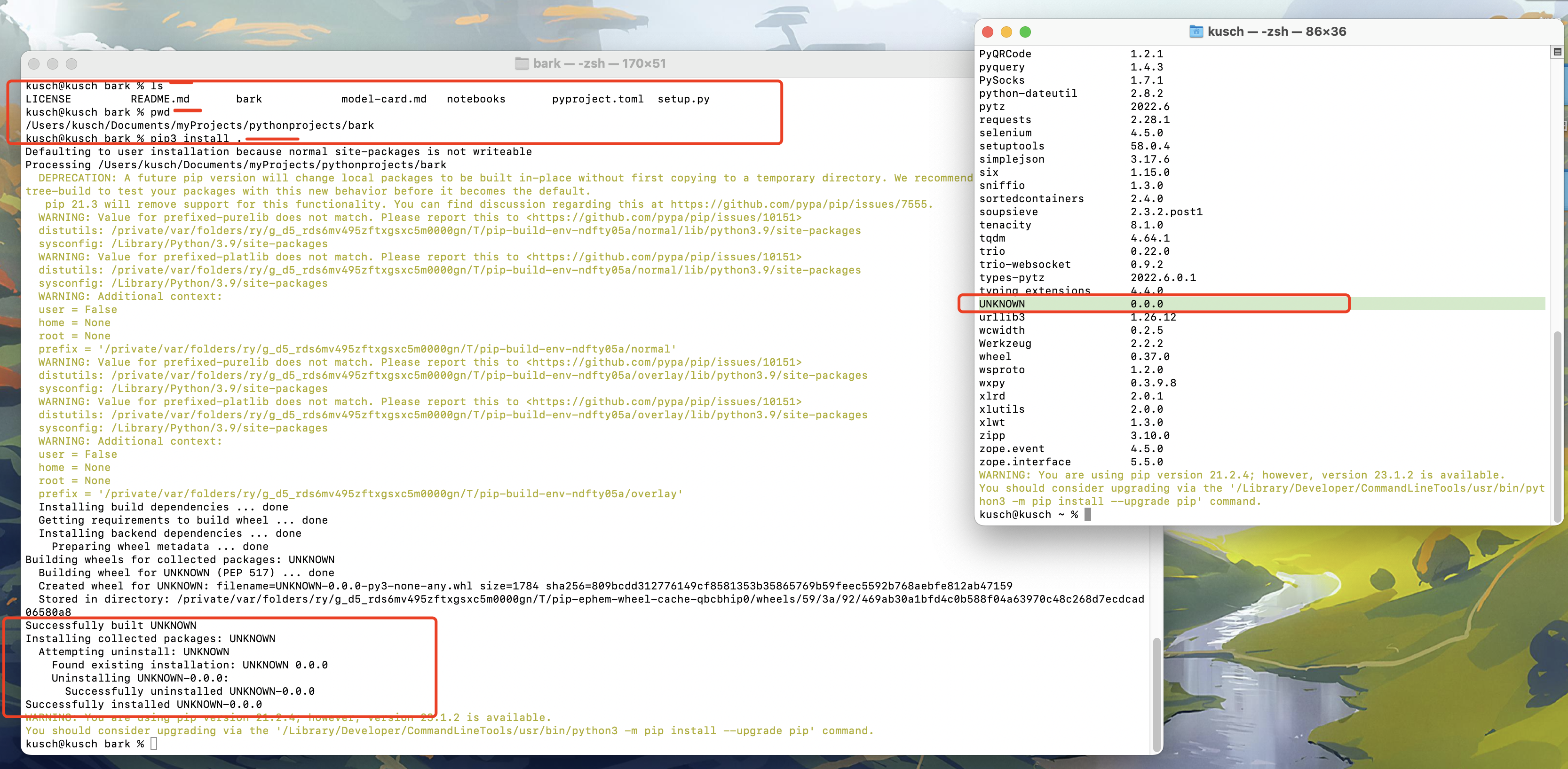Click 'pyproject.toml' in ls output
This screenshot has width=1568, height=769.
coord(598,99)
